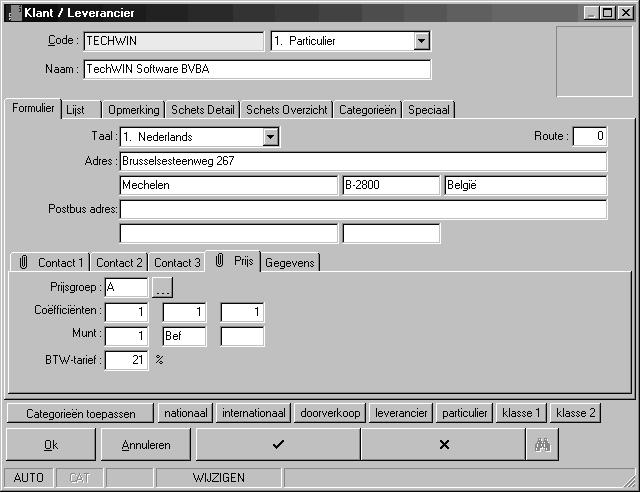Screen dimensions: 640x493
Task: Click the Postbus adres field
Action: coord(363,209)
